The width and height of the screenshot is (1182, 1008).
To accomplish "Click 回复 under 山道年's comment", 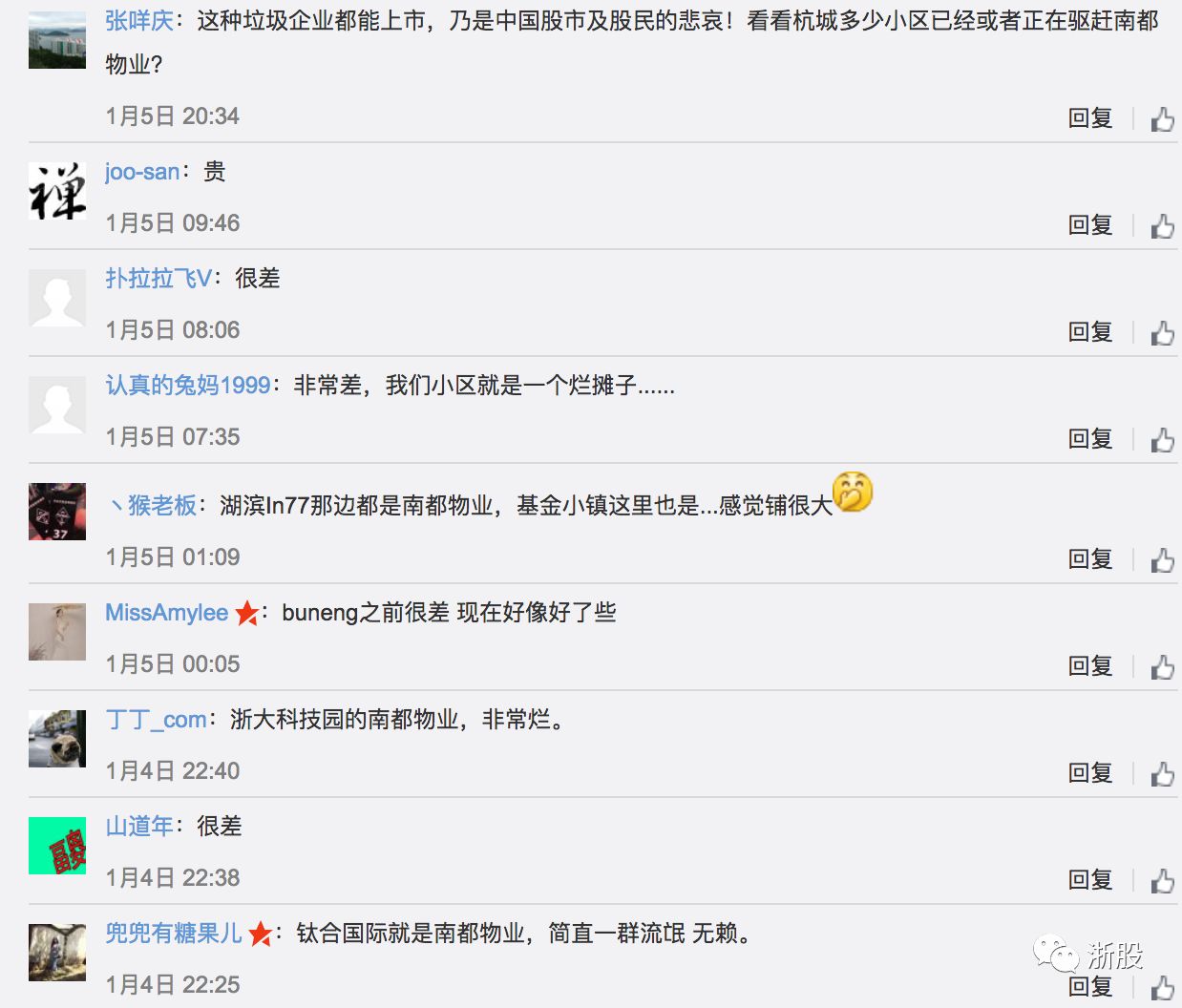I will coord(1090,880).
